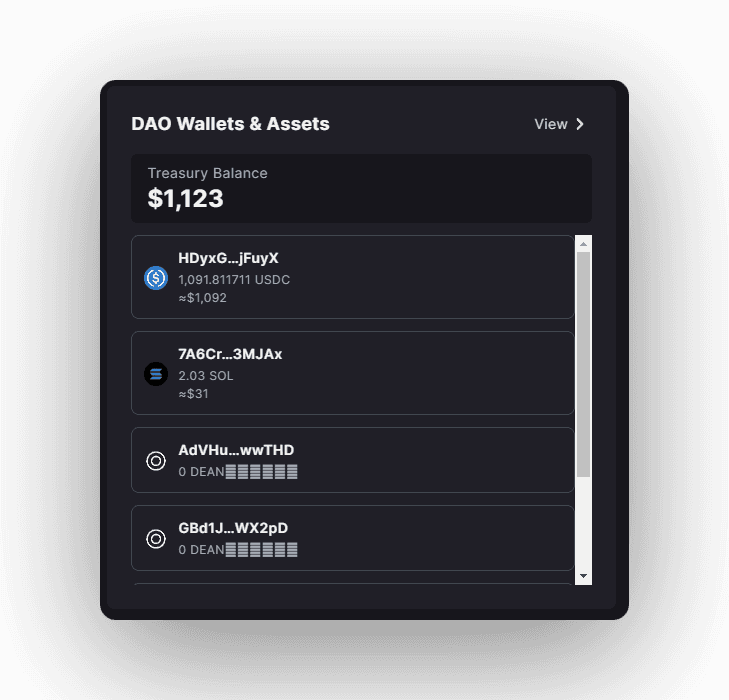Viewport: 729px width, 700px height.
Task: Open the View link
Action: click(x=551, y=124)
